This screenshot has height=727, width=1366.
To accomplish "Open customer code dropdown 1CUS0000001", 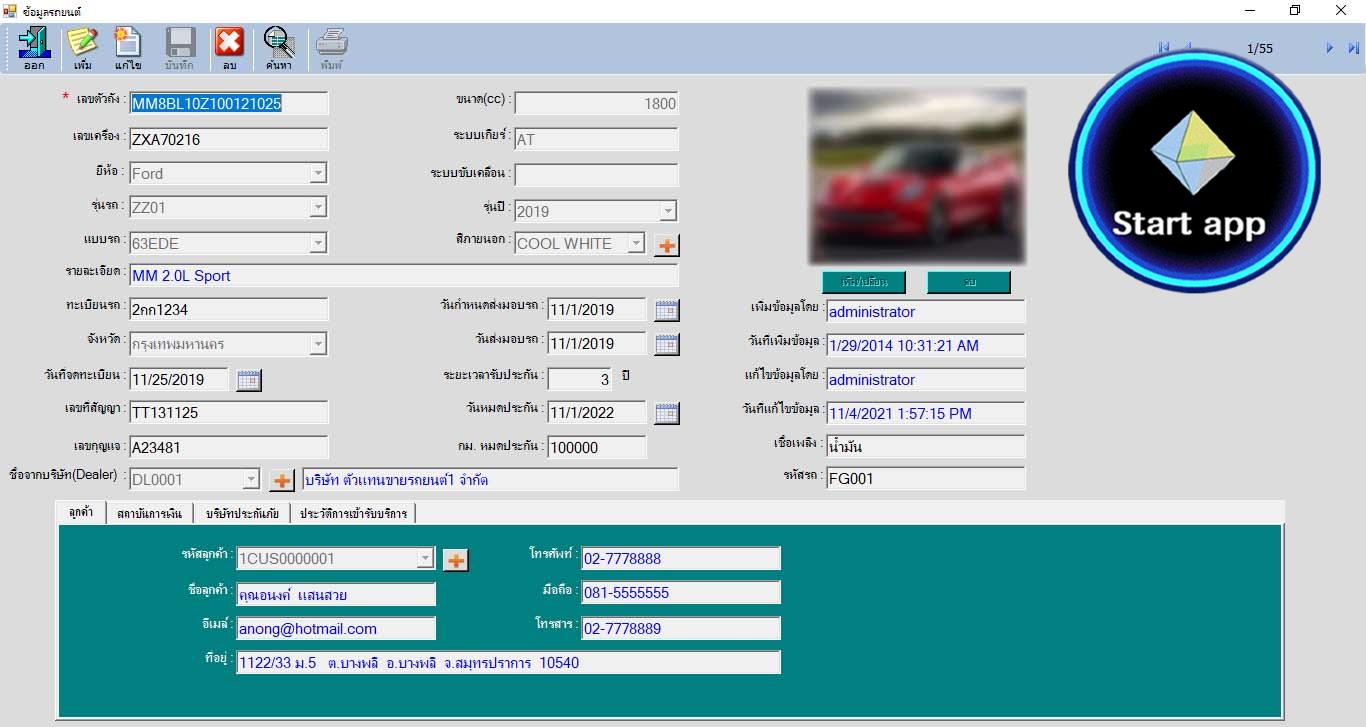I will click(x=425, y=558).
